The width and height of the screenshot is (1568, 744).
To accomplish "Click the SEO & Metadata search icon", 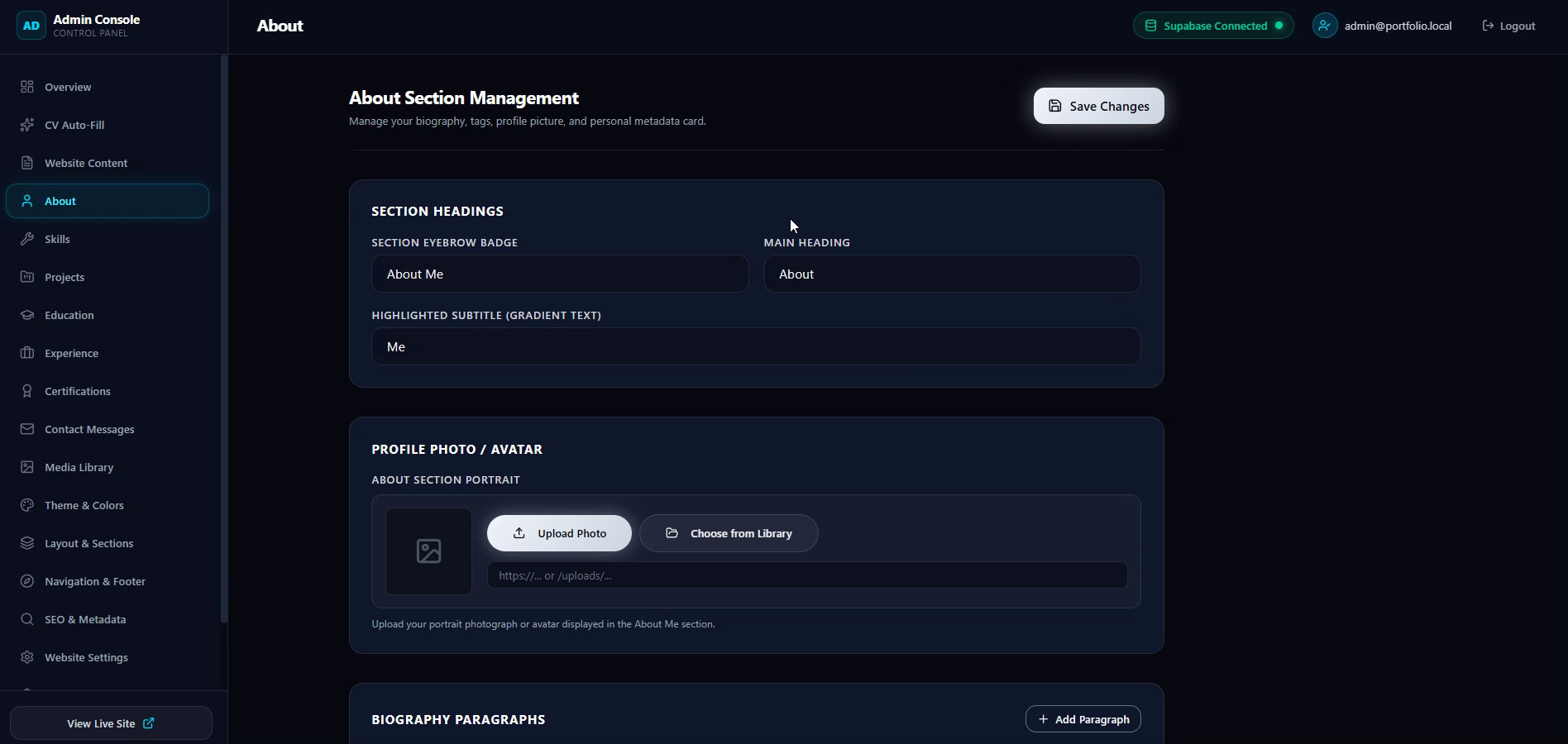I will point(27,619).
